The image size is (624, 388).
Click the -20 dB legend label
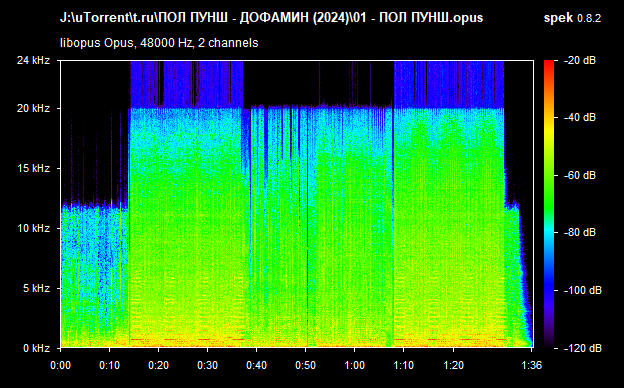pyautogui.click(x=580, y=60)
